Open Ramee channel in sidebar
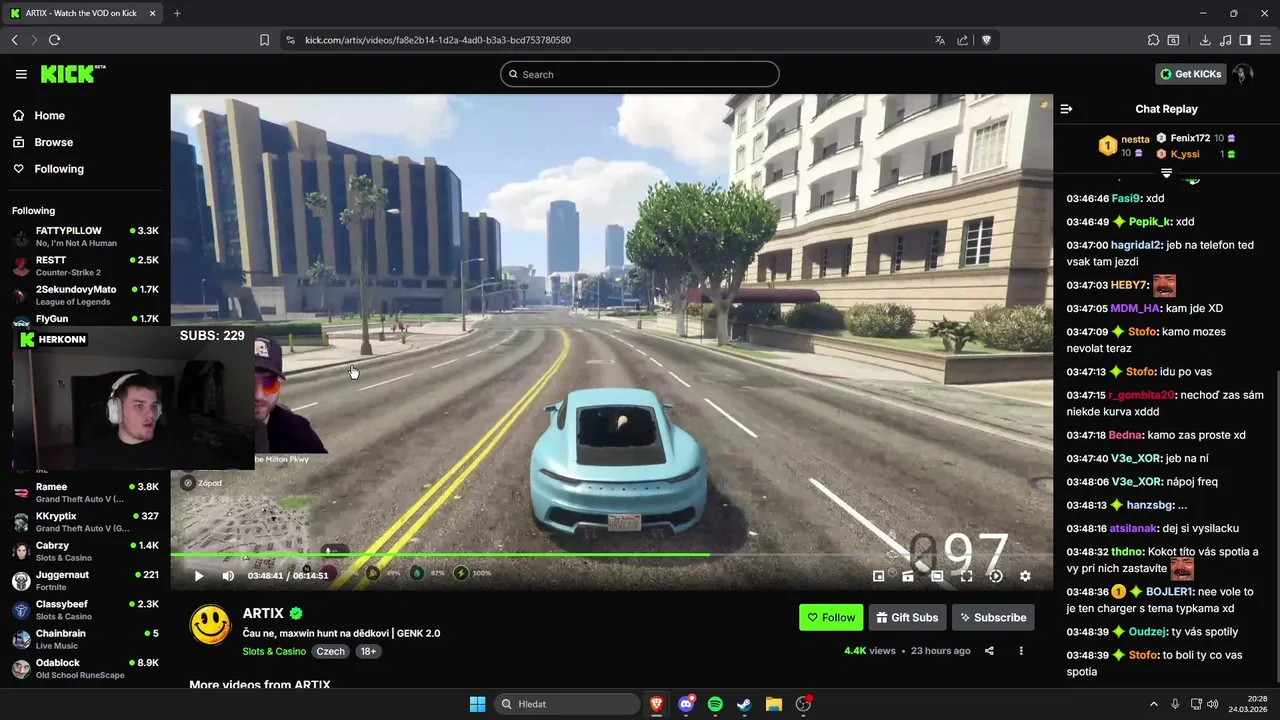 click(x=86, y=492)
